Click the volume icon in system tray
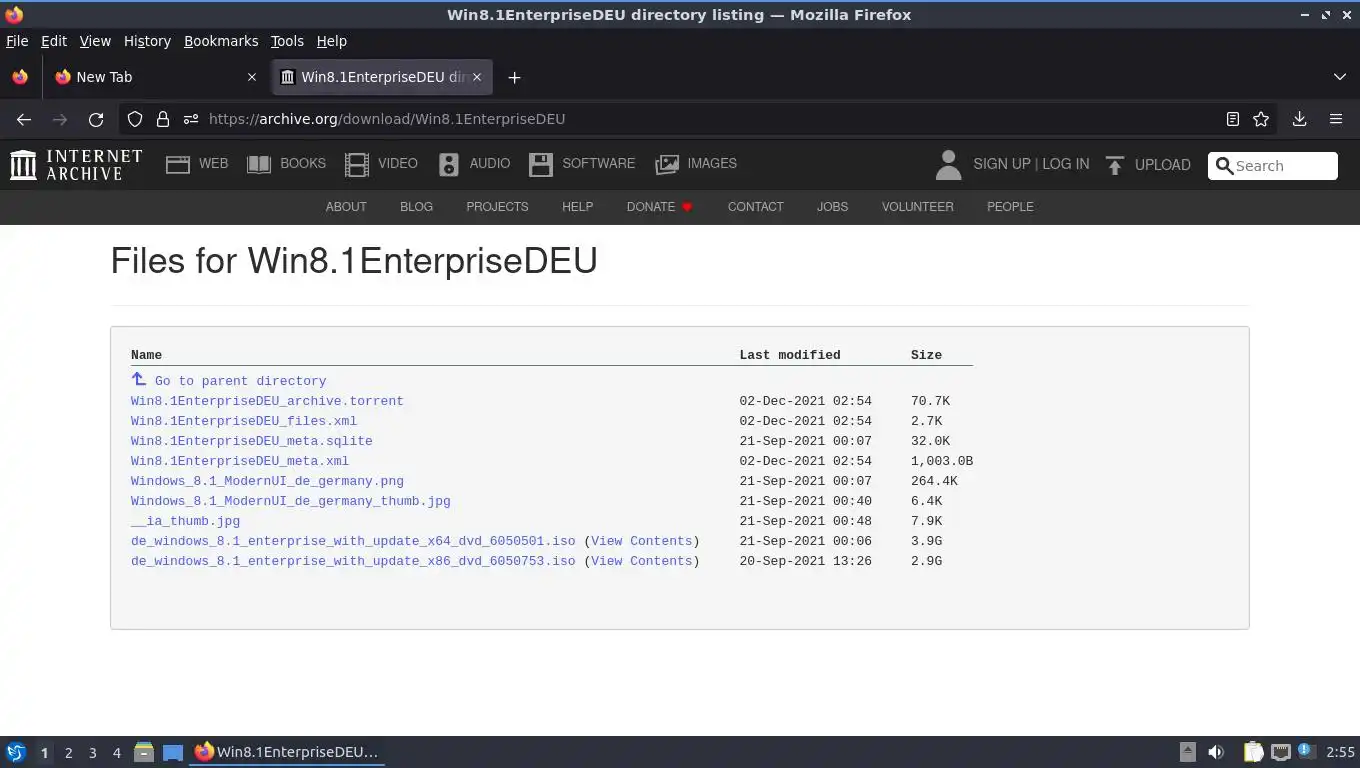1360x768 pixels. coord(1216,752)
